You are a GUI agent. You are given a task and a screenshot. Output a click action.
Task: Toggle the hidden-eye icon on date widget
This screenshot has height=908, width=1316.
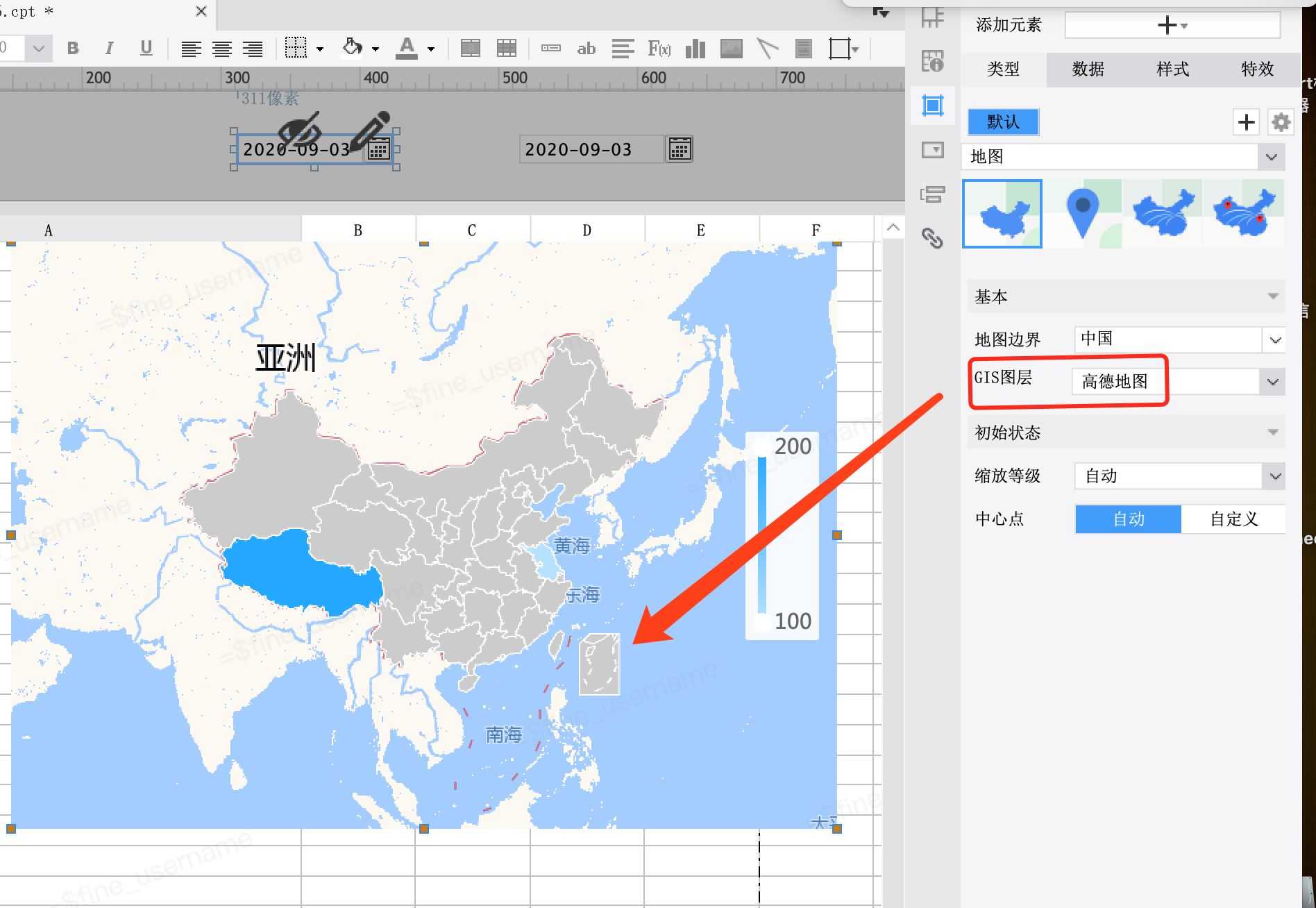pyautogui.click(x=299, y=129)
